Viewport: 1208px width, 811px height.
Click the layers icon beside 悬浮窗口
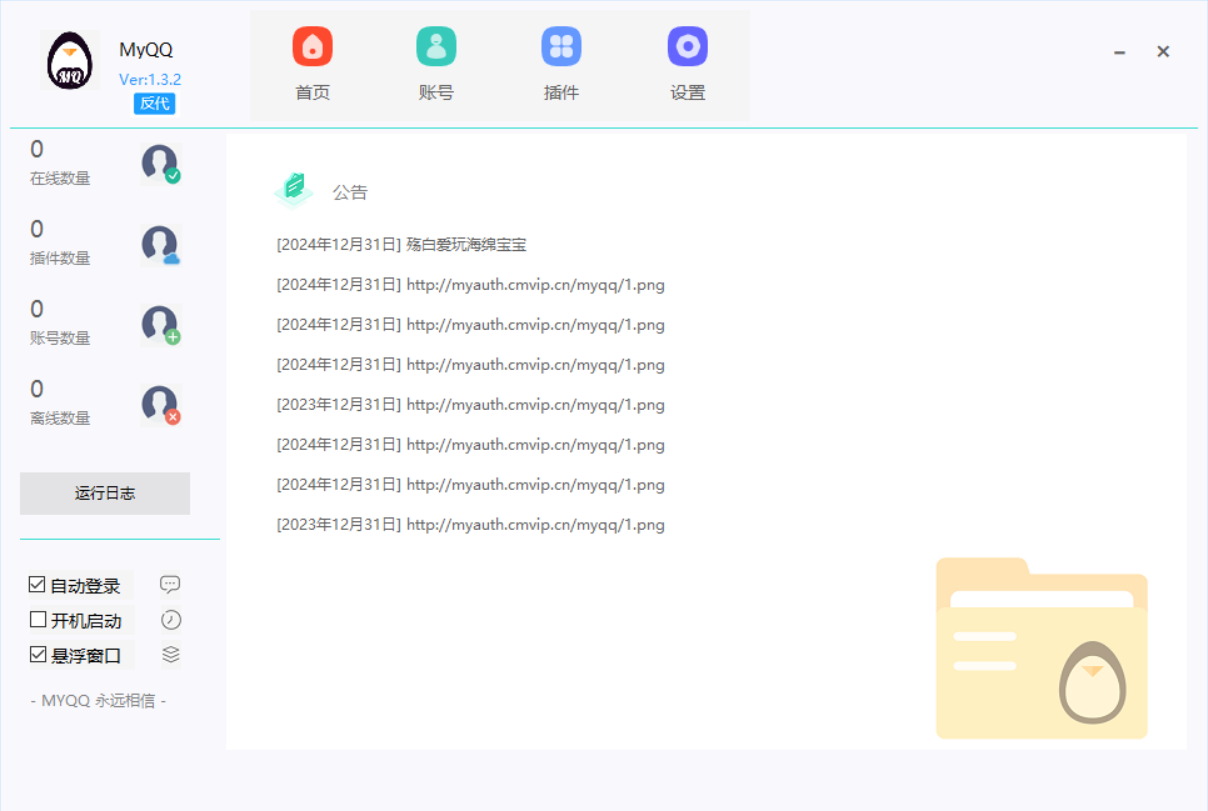[171, 654]
